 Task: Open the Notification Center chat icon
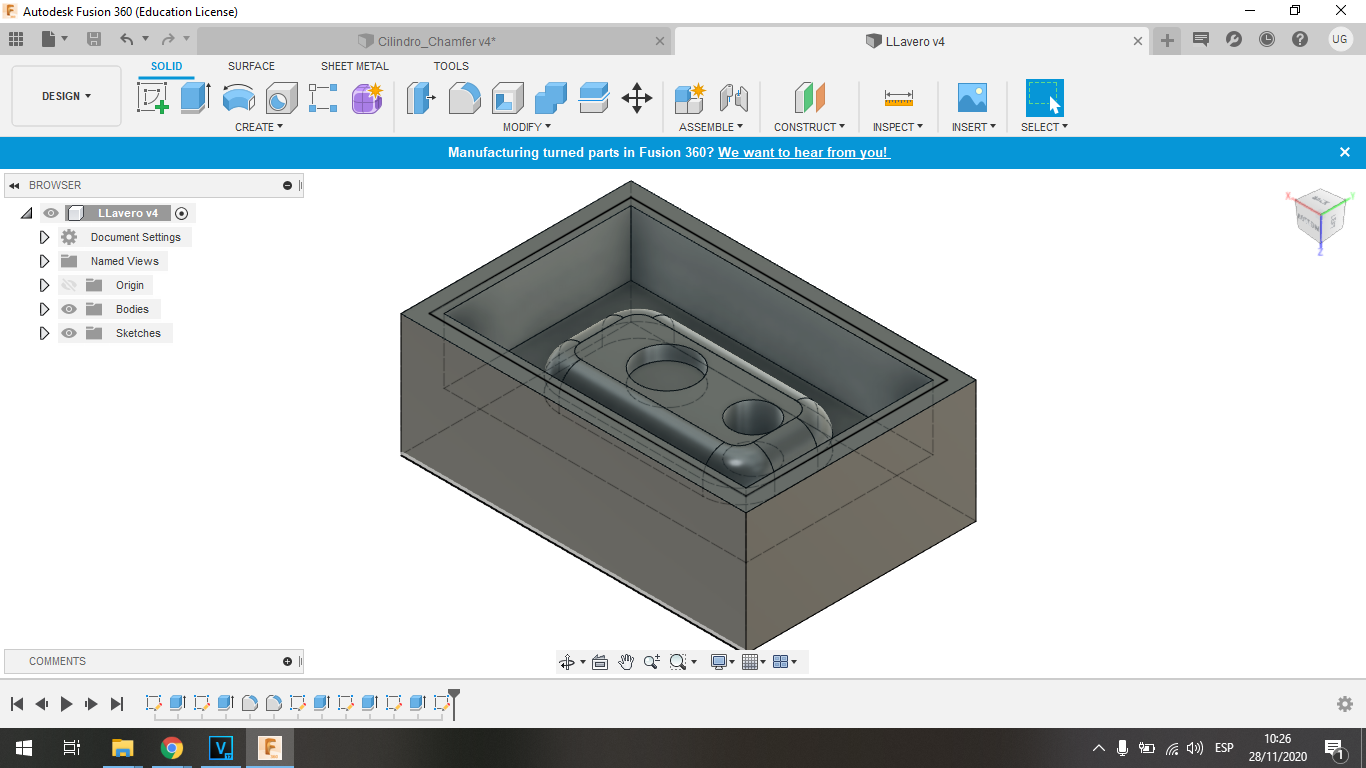click(x=1201, y=40)
